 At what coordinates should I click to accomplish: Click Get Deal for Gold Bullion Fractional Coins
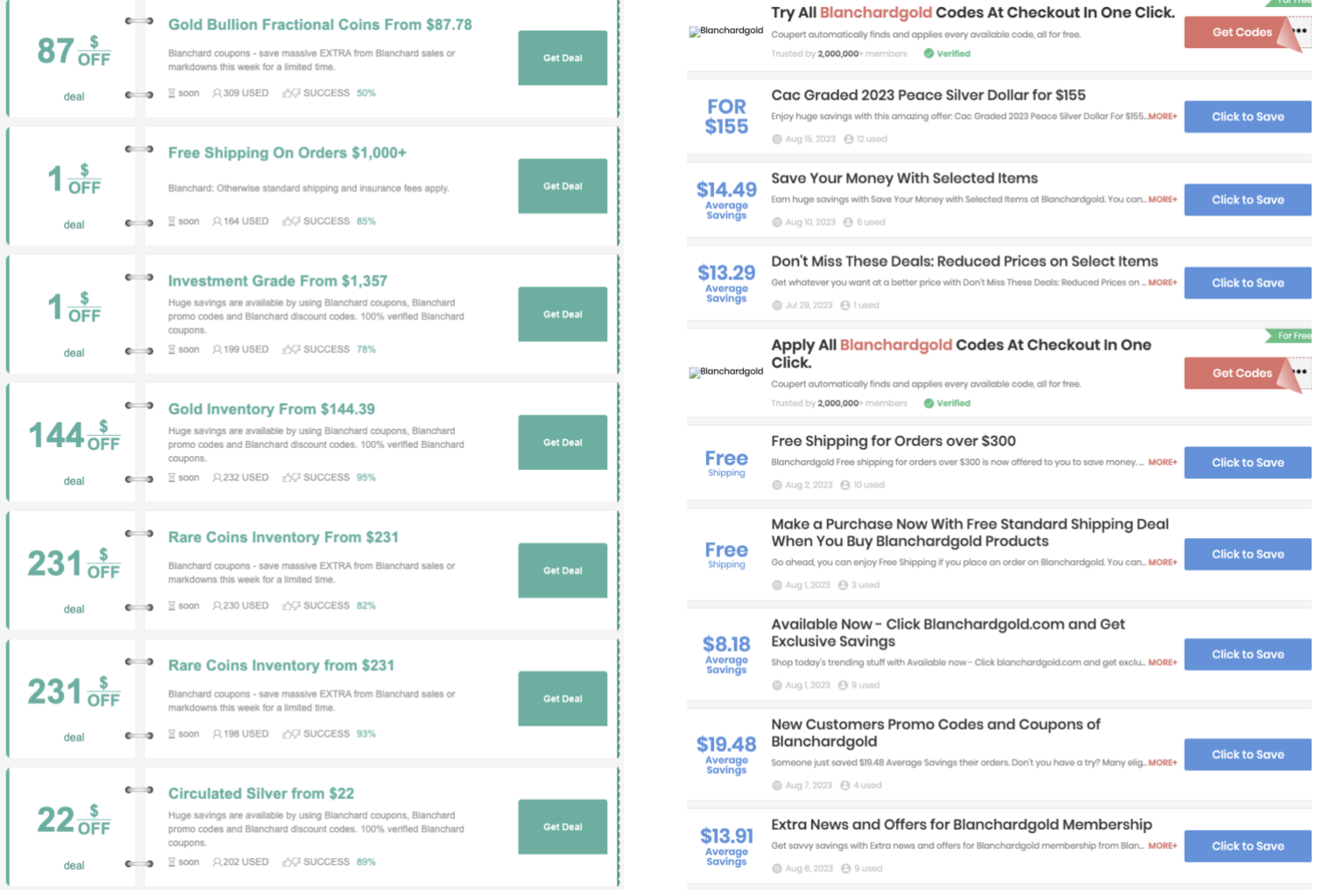click(563, 58)
